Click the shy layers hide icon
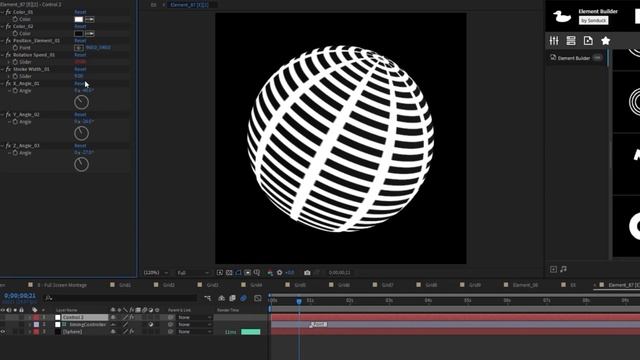This screenshot has width=640, height=360. point(221,298)
